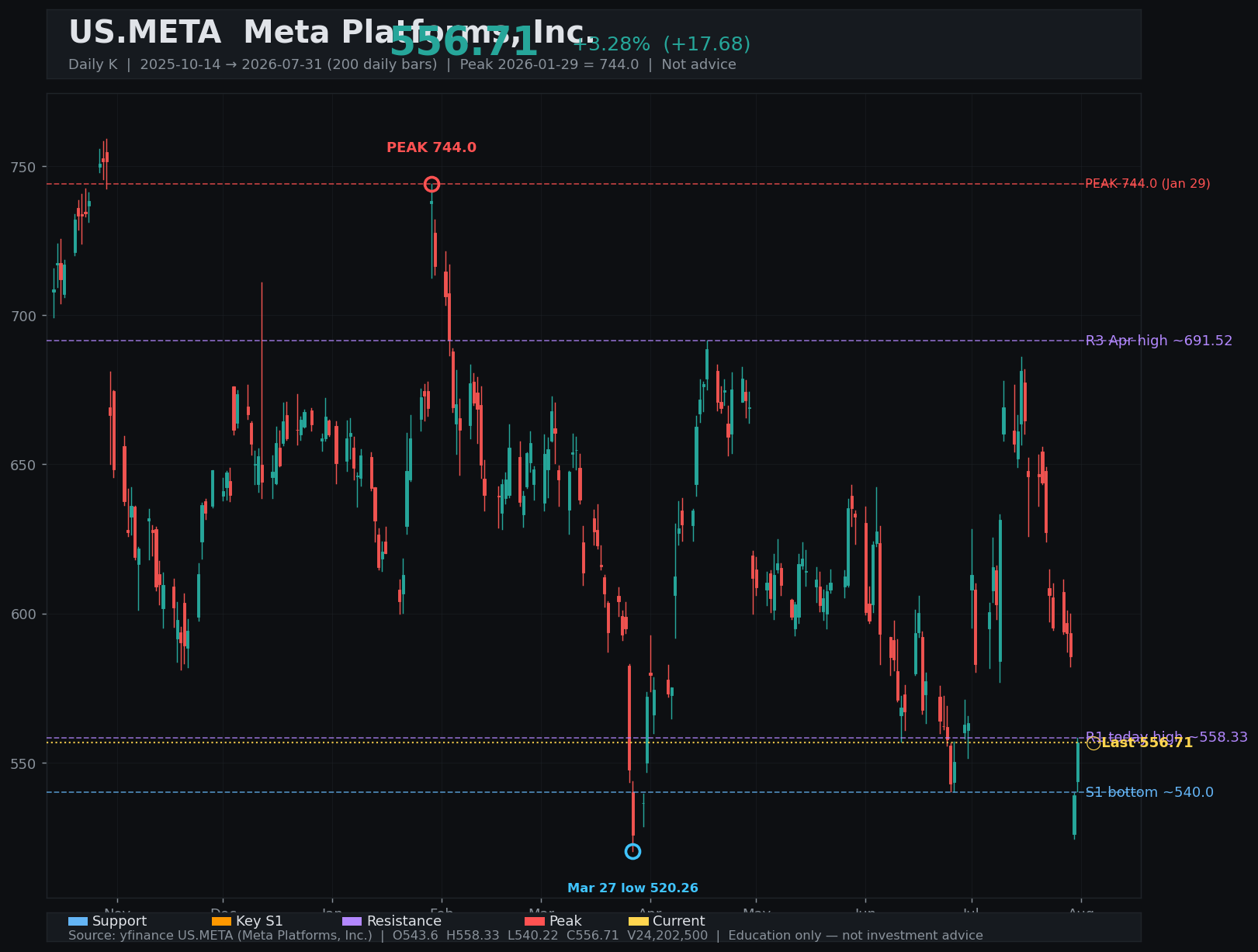Click the orange Key S1 legend swatch
1258x952 pixels.
tap(222, 921)
